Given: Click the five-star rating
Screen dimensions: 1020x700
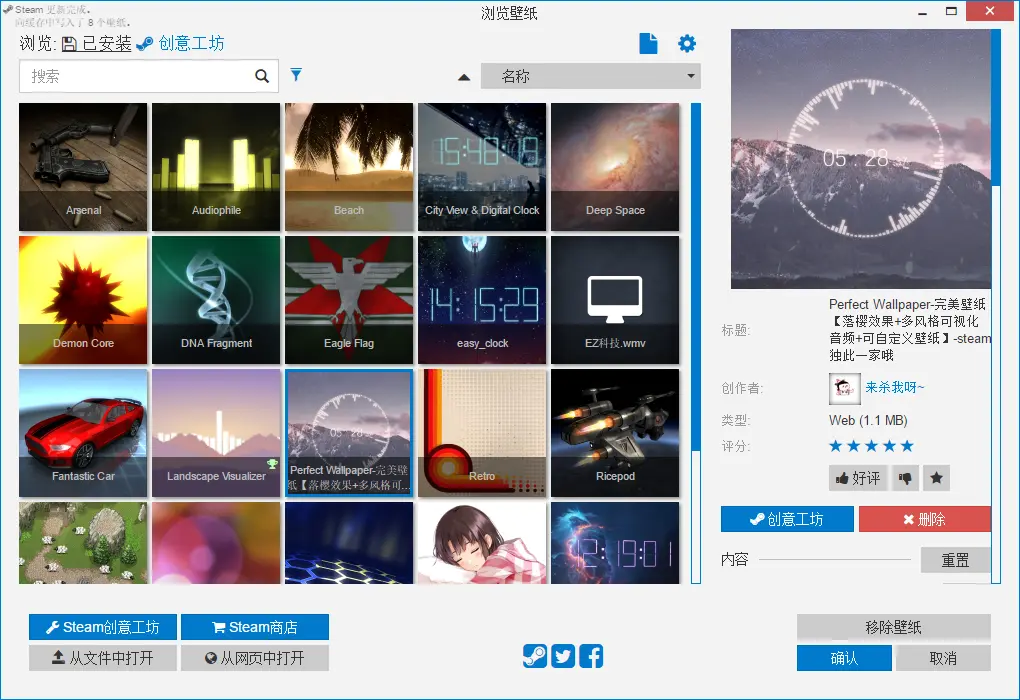Looking at the screenshot, I should click(871, 446).
